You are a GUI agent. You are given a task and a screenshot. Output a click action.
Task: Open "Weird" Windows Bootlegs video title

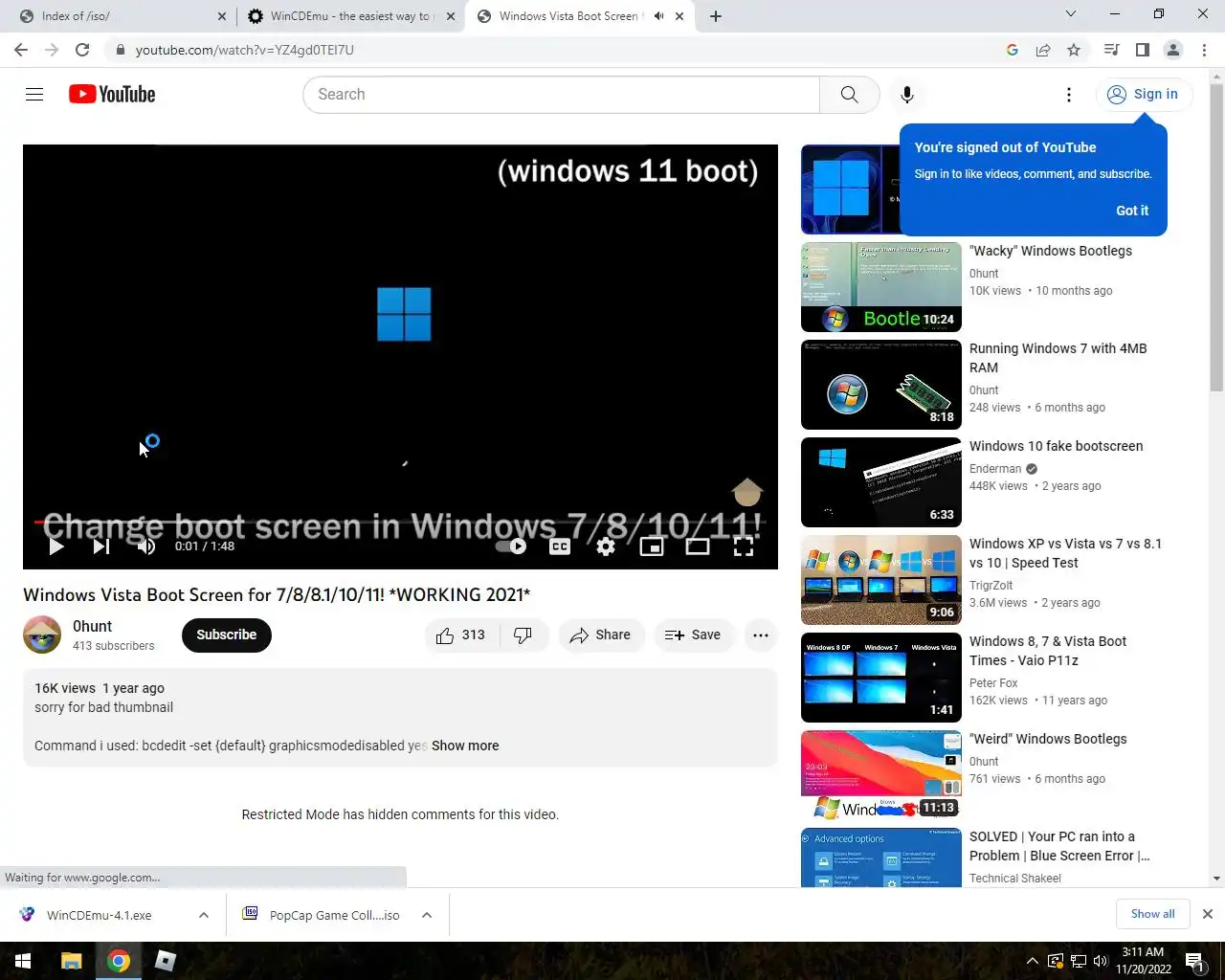click(x=1048, y=739)
